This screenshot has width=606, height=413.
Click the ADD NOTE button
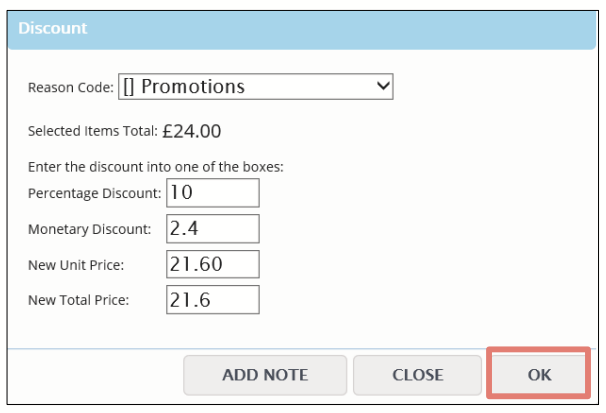[x=265, y=375]
